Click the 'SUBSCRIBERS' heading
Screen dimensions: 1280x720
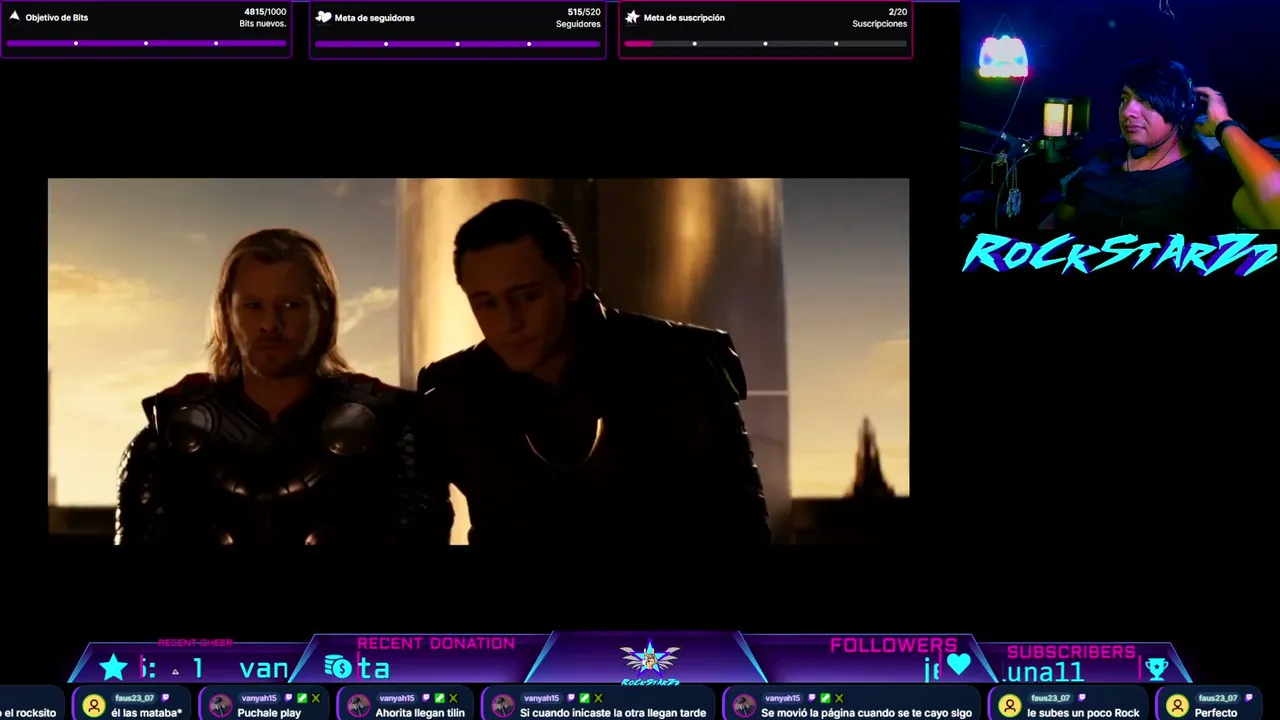pos(1071,652)
